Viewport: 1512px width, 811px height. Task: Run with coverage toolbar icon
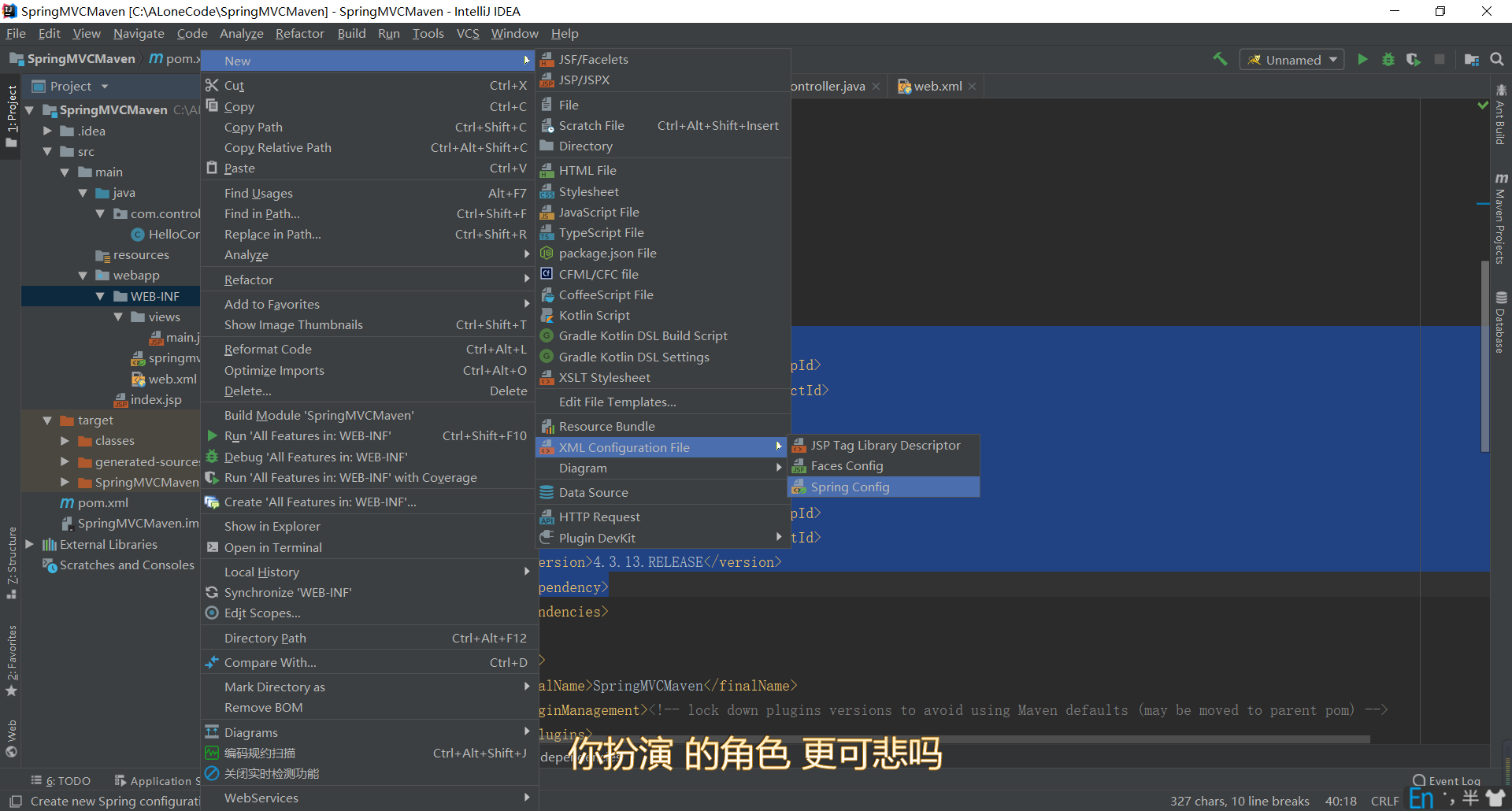pos(1414,59)
